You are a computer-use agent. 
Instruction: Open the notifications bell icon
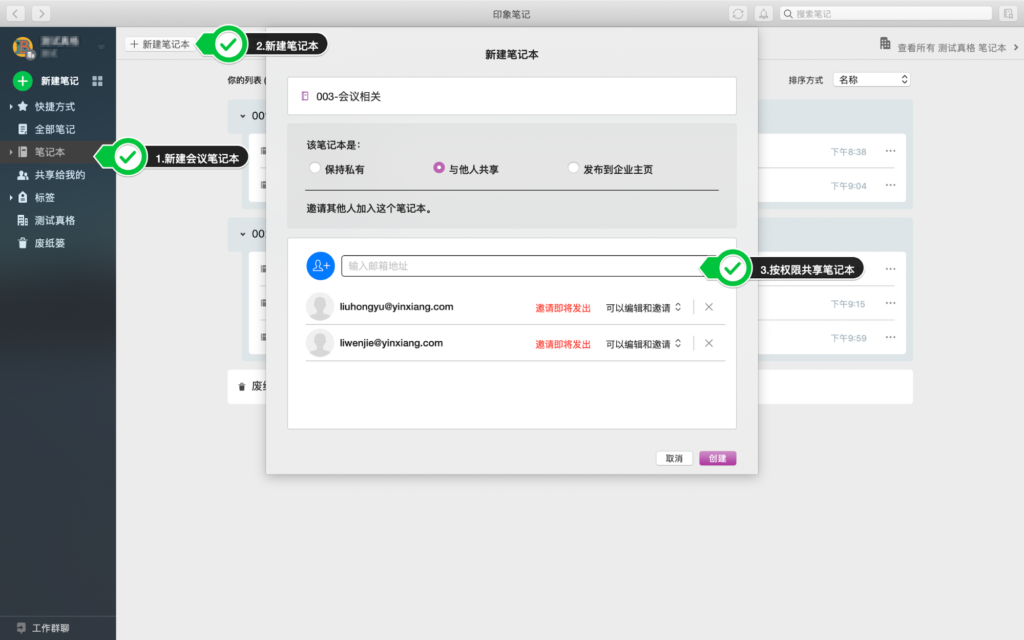764,13
